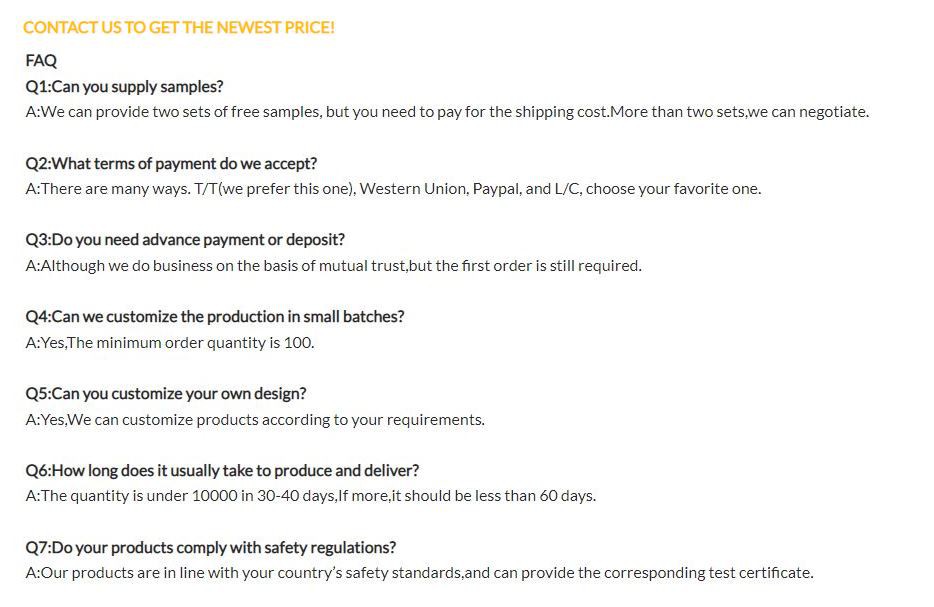This screenshot has height=607, width=934.
Task: Select the Q3 advance payment or deposit question
Action: 184,240
